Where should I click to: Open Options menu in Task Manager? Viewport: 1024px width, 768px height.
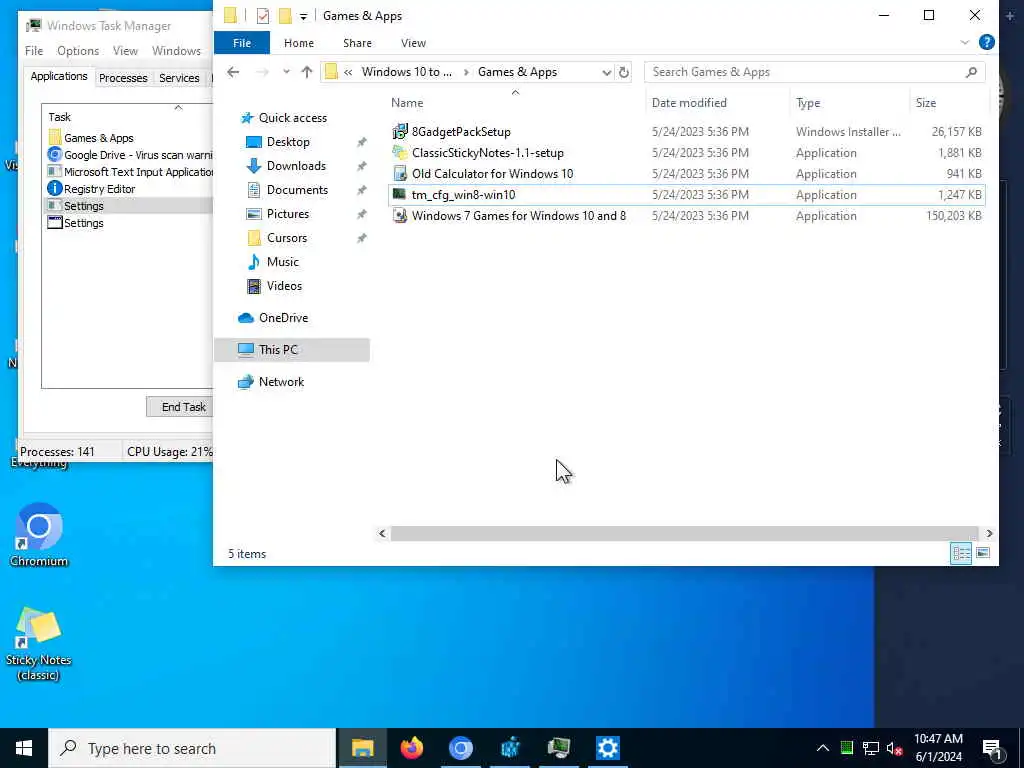click(78, 50)
